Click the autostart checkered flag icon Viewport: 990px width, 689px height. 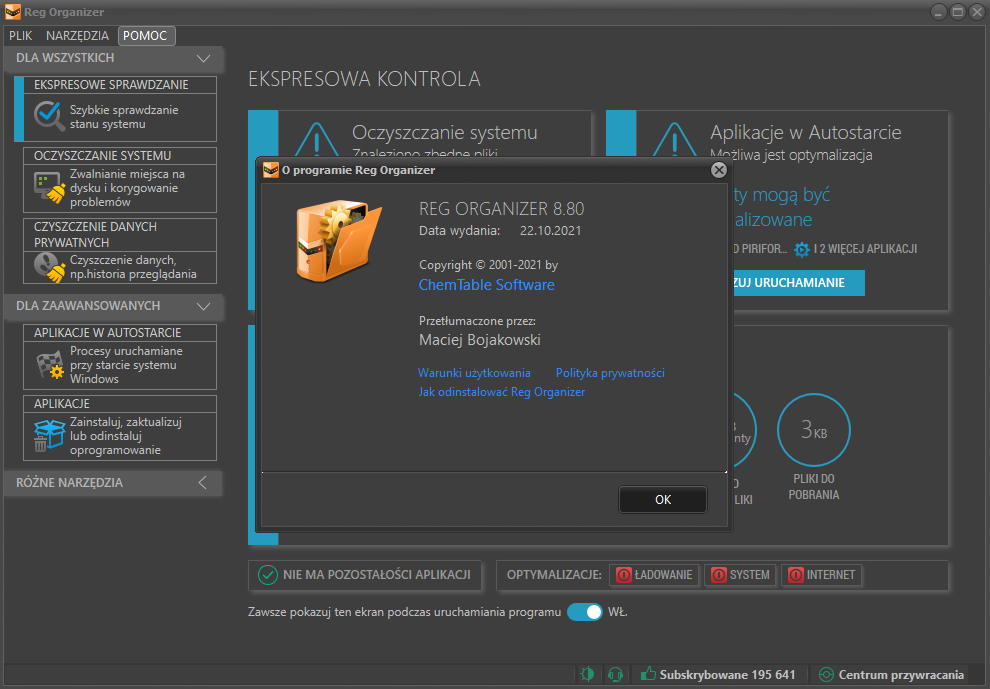(x=49, y=366)
